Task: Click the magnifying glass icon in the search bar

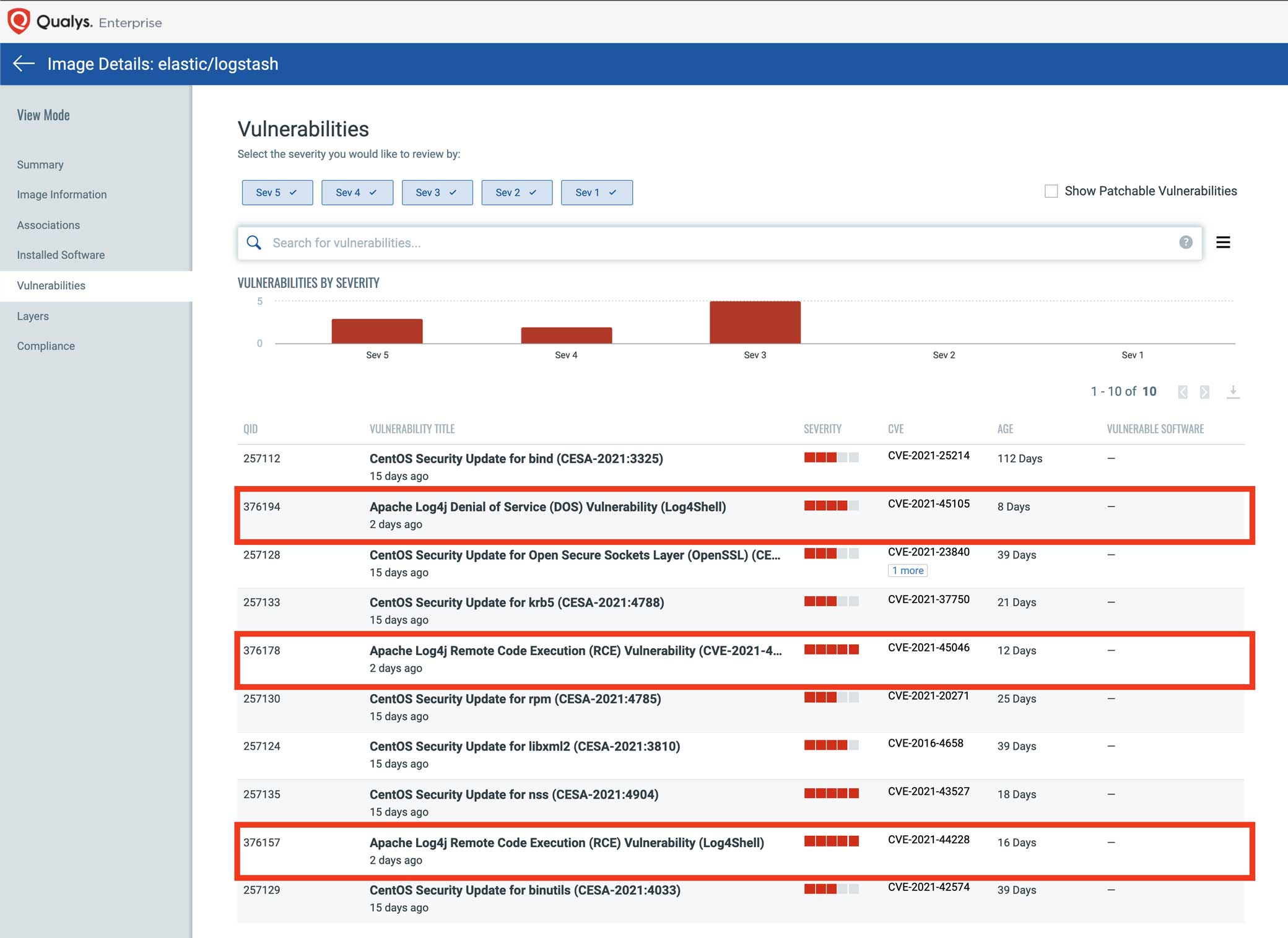Action: pyautogui.click(x=254, y=243)
